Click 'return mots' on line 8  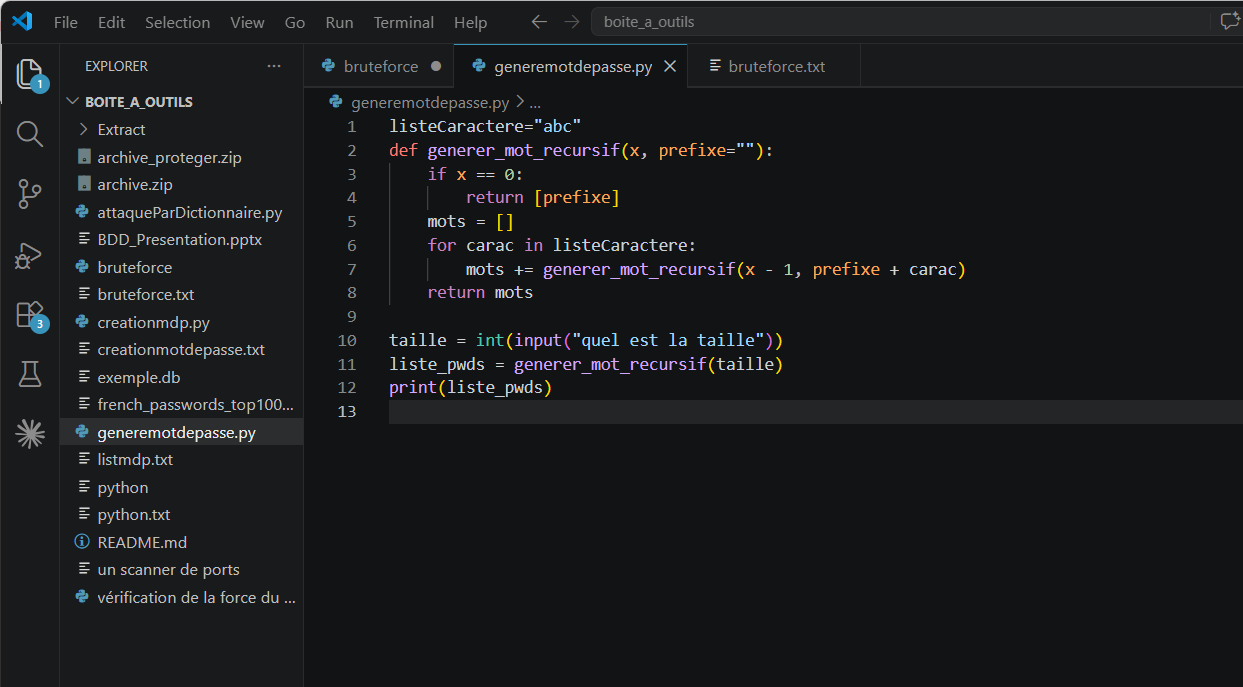click(480, 293)
